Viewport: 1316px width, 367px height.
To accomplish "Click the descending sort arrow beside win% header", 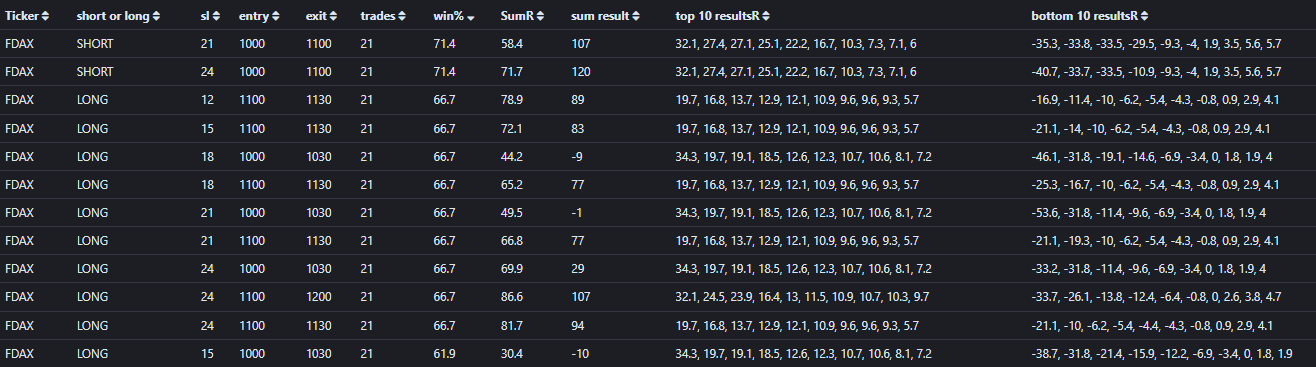I will (471, 17).
